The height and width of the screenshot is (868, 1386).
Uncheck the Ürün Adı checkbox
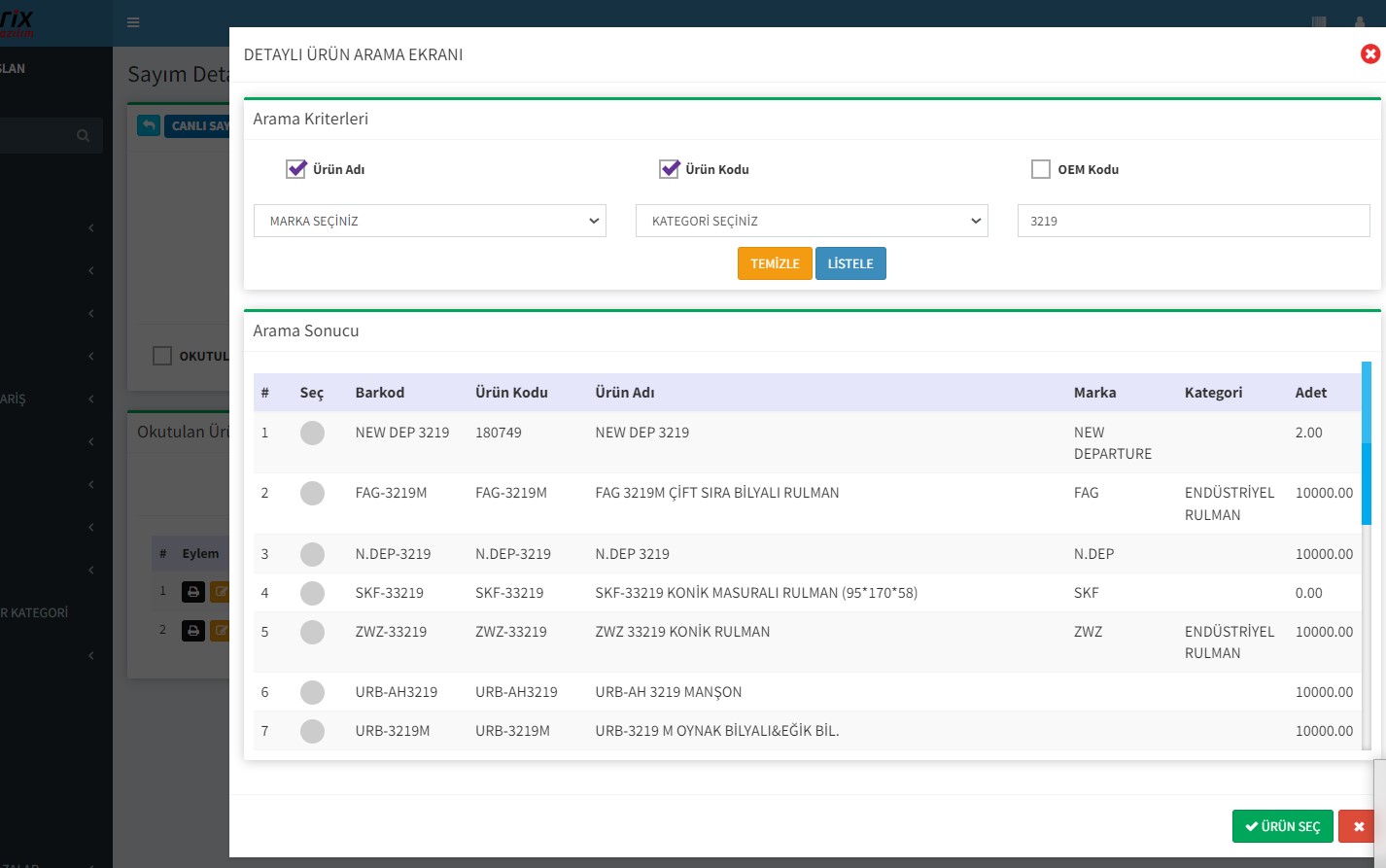pos(296,169)
